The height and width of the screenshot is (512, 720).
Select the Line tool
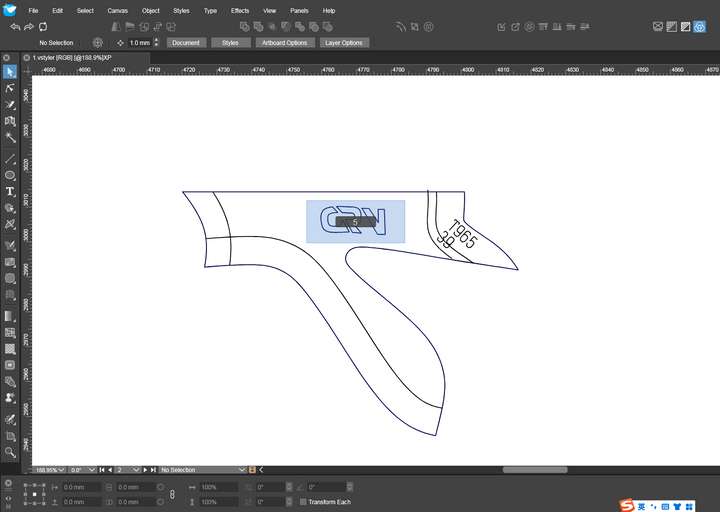(x=10, y=159)
